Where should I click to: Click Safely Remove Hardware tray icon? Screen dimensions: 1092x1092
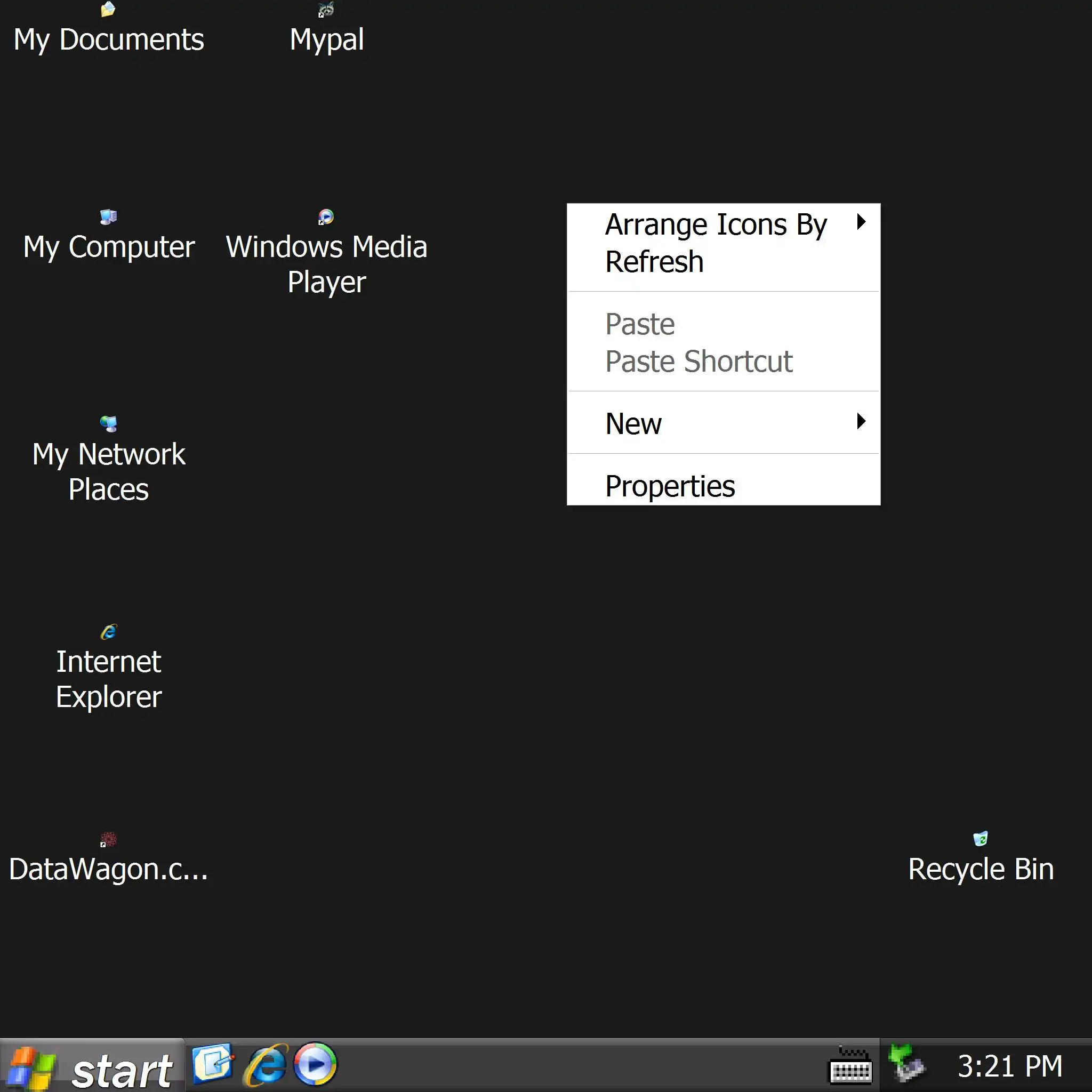[906, 1065]
